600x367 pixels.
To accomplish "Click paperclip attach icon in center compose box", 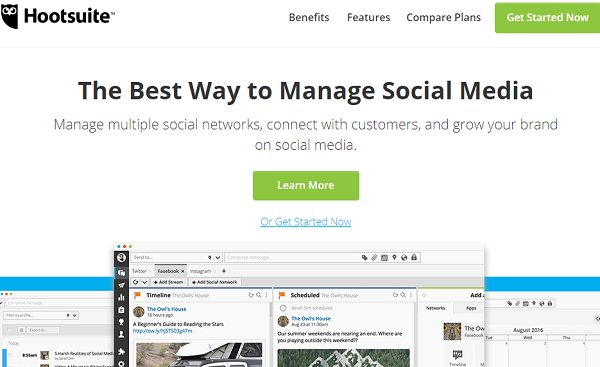I will click(375, 258).
